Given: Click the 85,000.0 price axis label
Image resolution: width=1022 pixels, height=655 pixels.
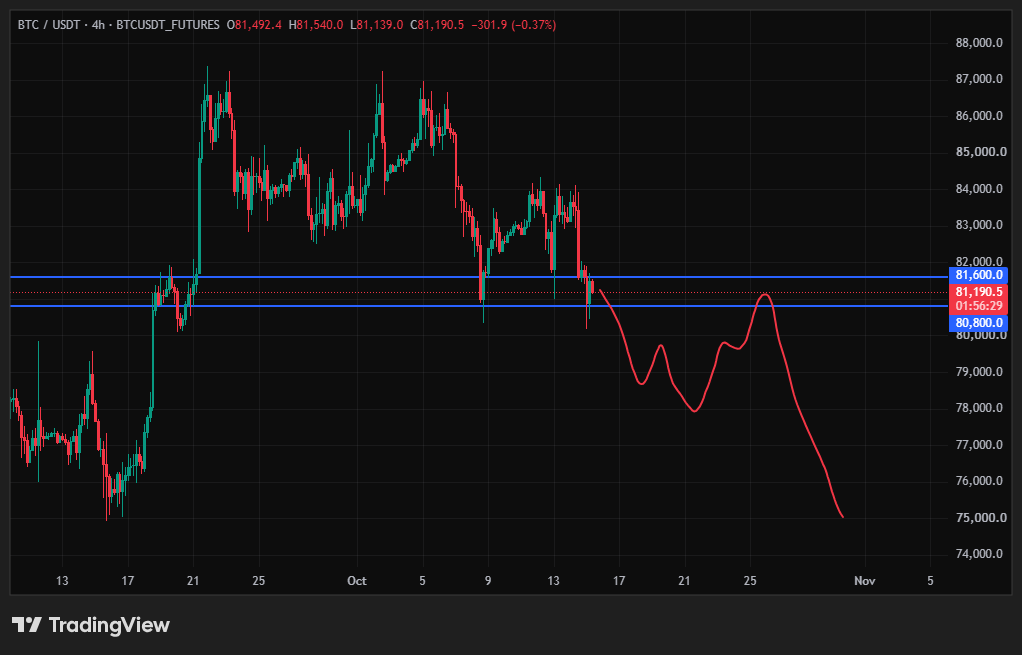Looking at the screenshot, I should point(979,152).
